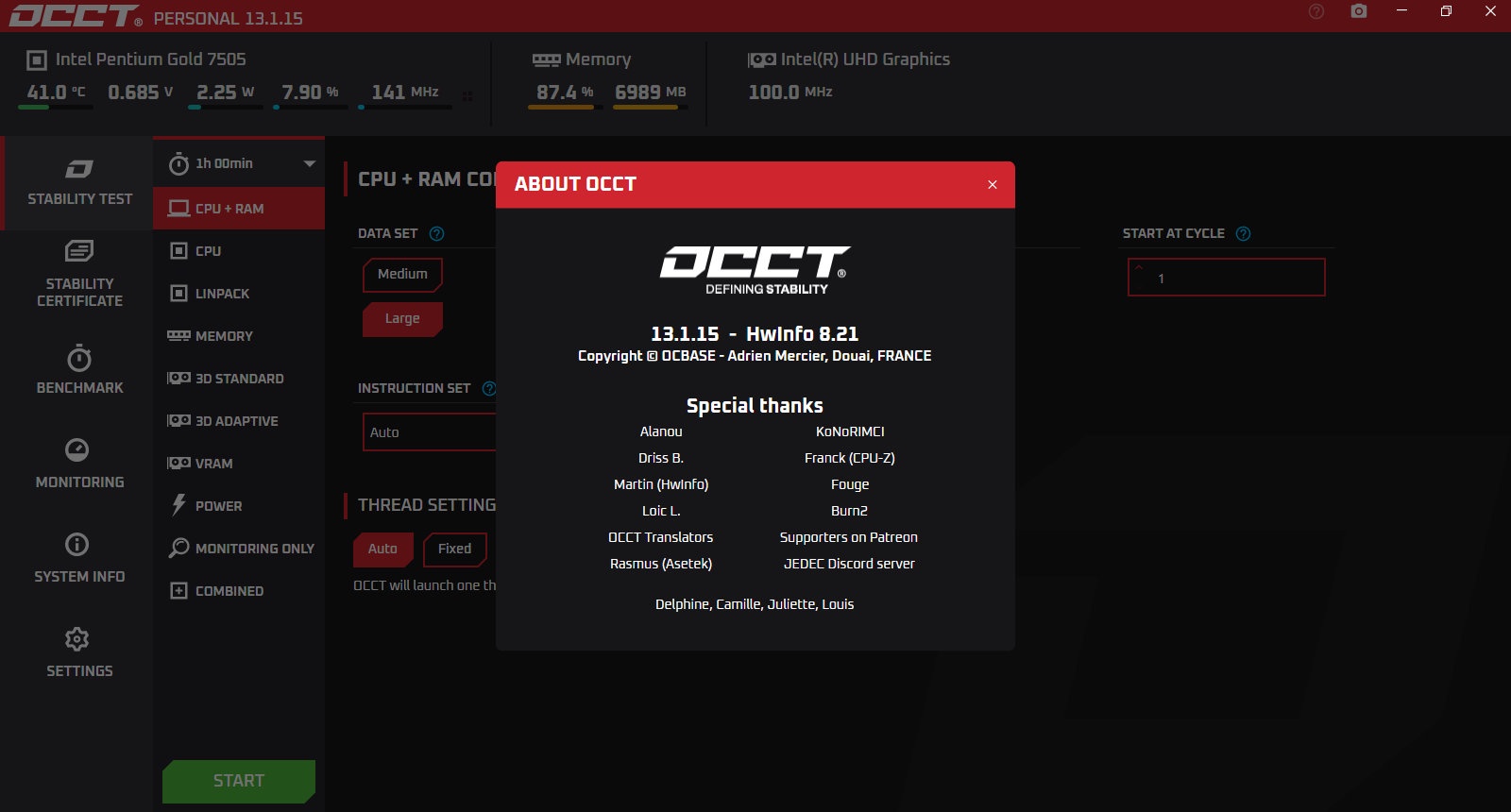Click the OCCT logo in About dialog
The height and width of the screenshot is (812, 1511).
point(755,270)
